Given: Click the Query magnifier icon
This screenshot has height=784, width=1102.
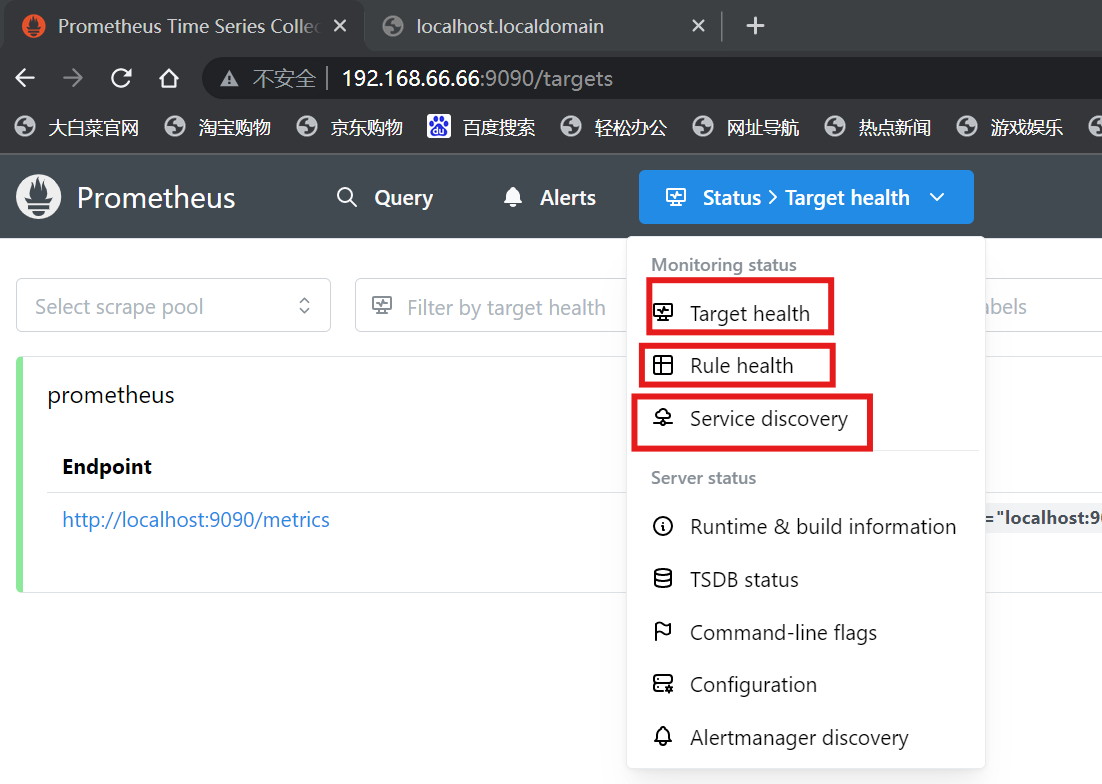Looking at the screenshot, I should [x=346, y=197].
